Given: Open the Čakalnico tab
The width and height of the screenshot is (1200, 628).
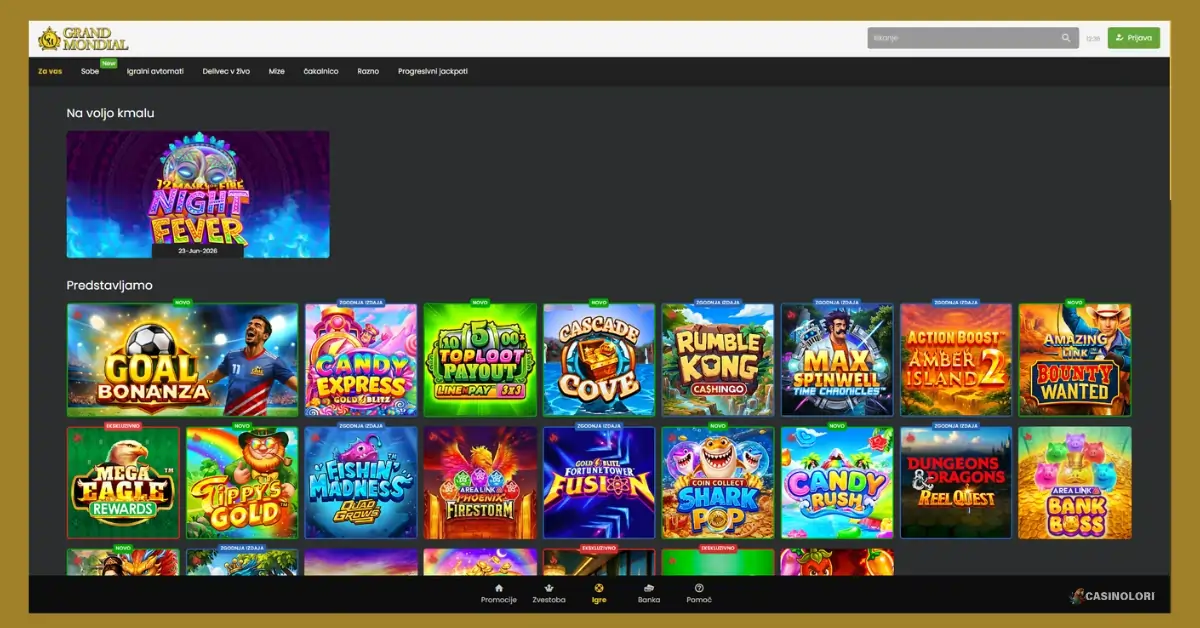Looking at the screenshot, I should coord(321,72).
